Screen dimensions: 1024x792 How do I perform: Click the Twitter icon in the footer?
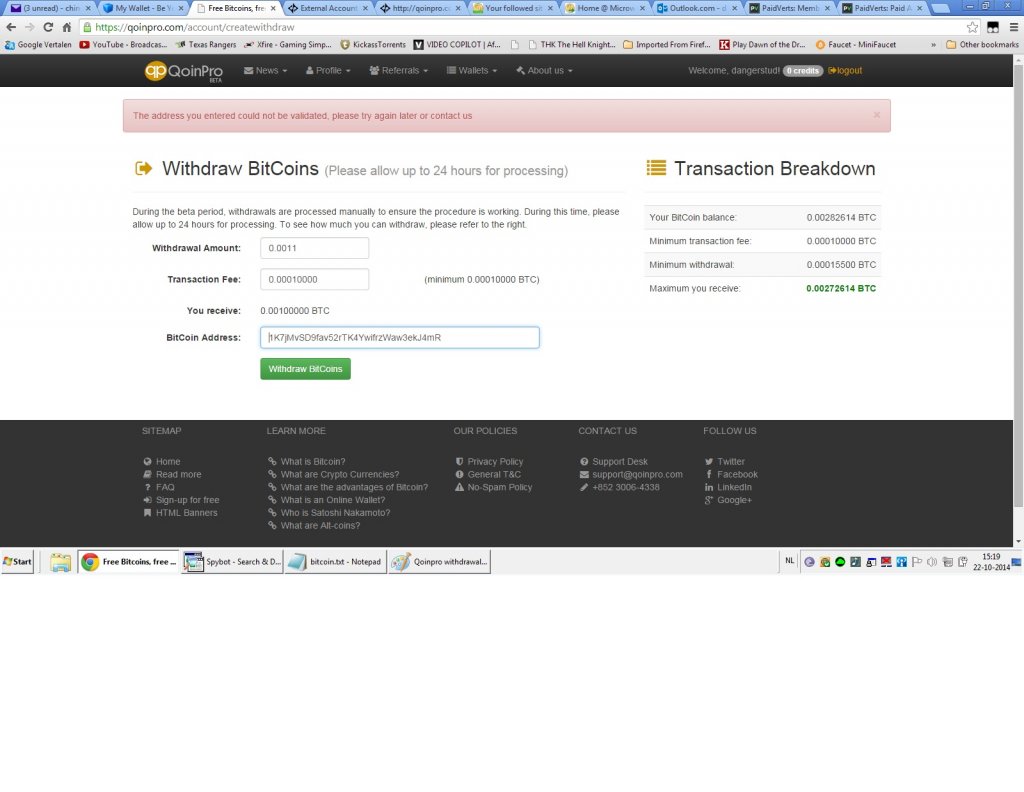point(709,462)
